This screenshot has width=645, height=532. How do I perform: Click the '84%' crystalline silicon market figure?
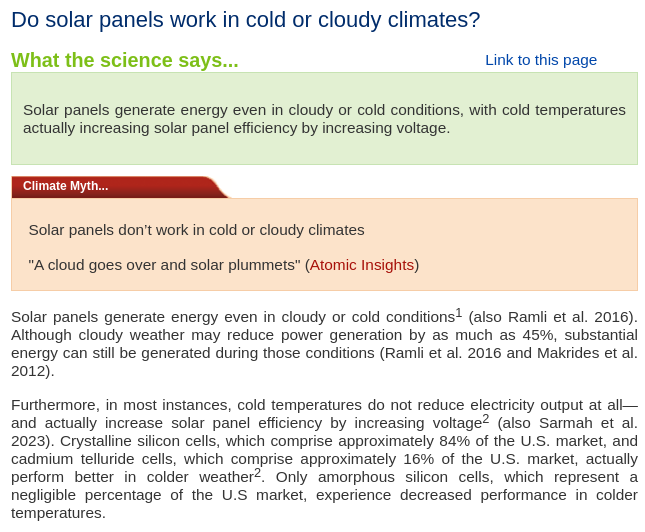coord(455,441)
